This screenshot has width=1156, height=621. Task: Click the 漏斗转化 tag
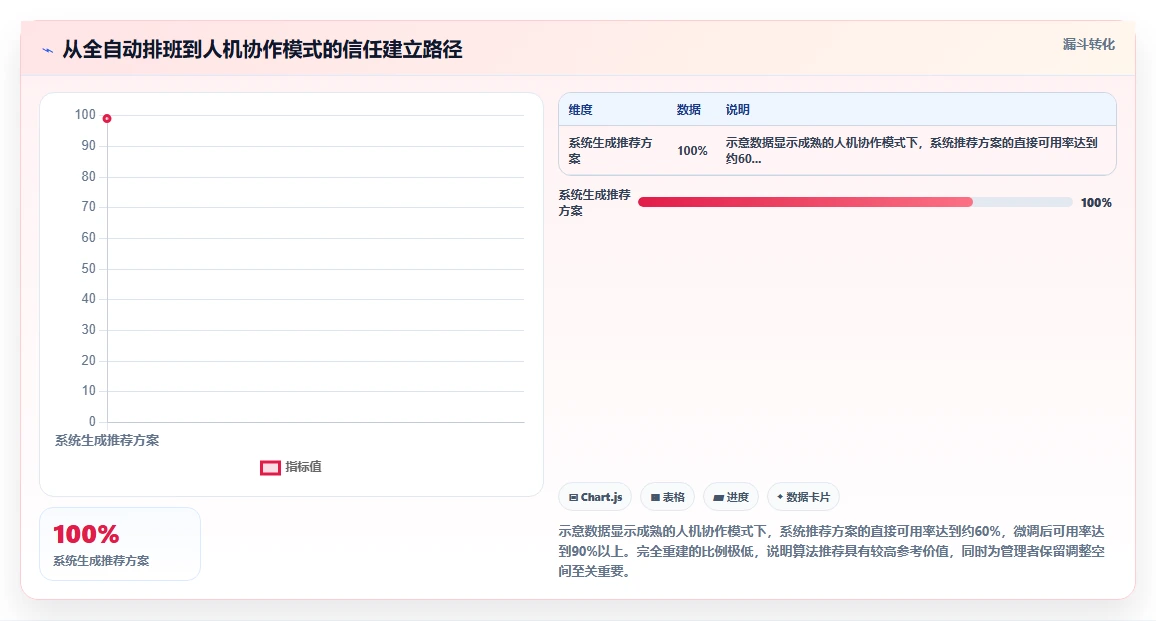coord(1088,44)
